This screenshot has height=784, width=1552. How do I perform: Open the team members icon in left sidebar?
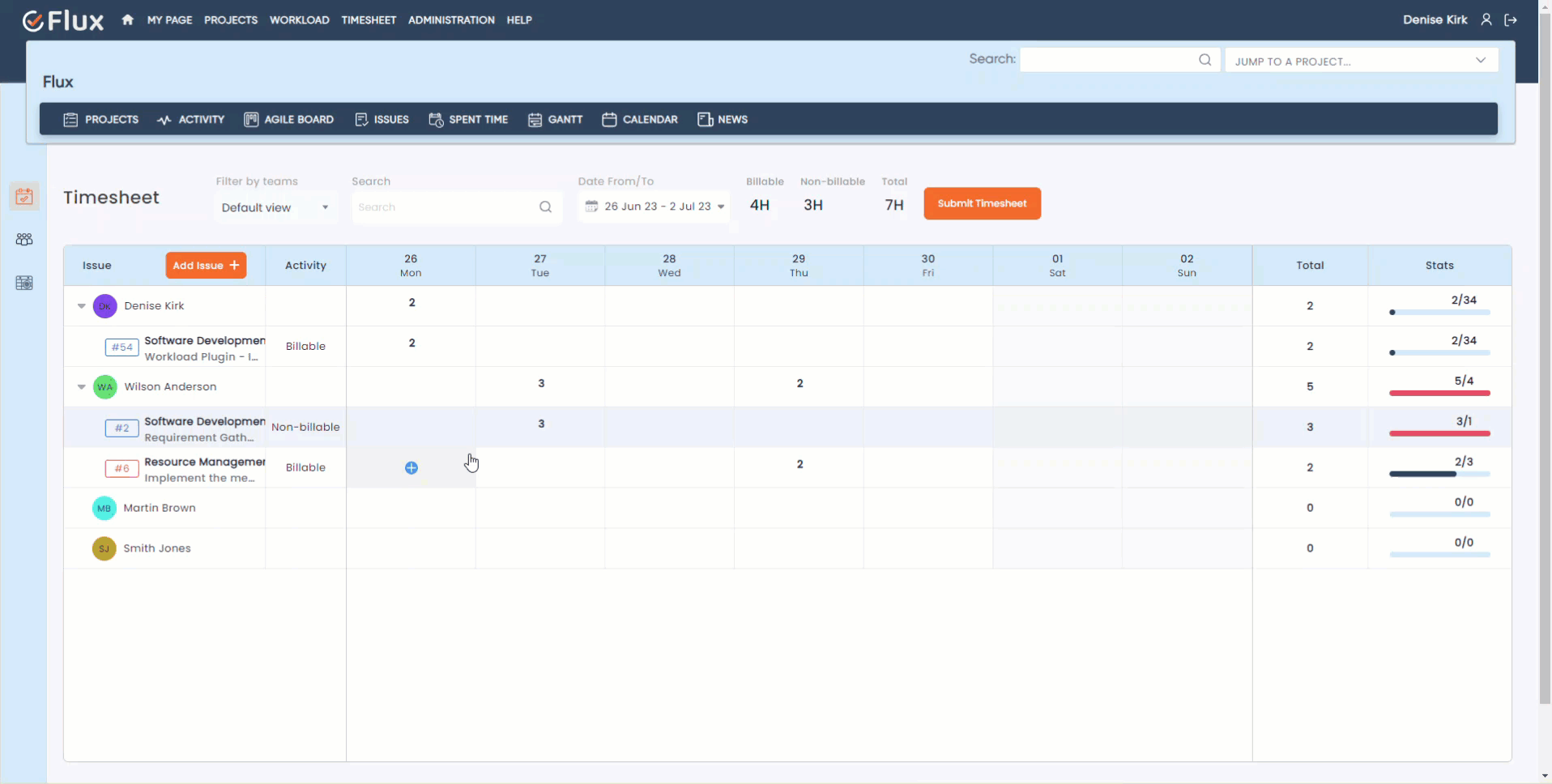24,240
